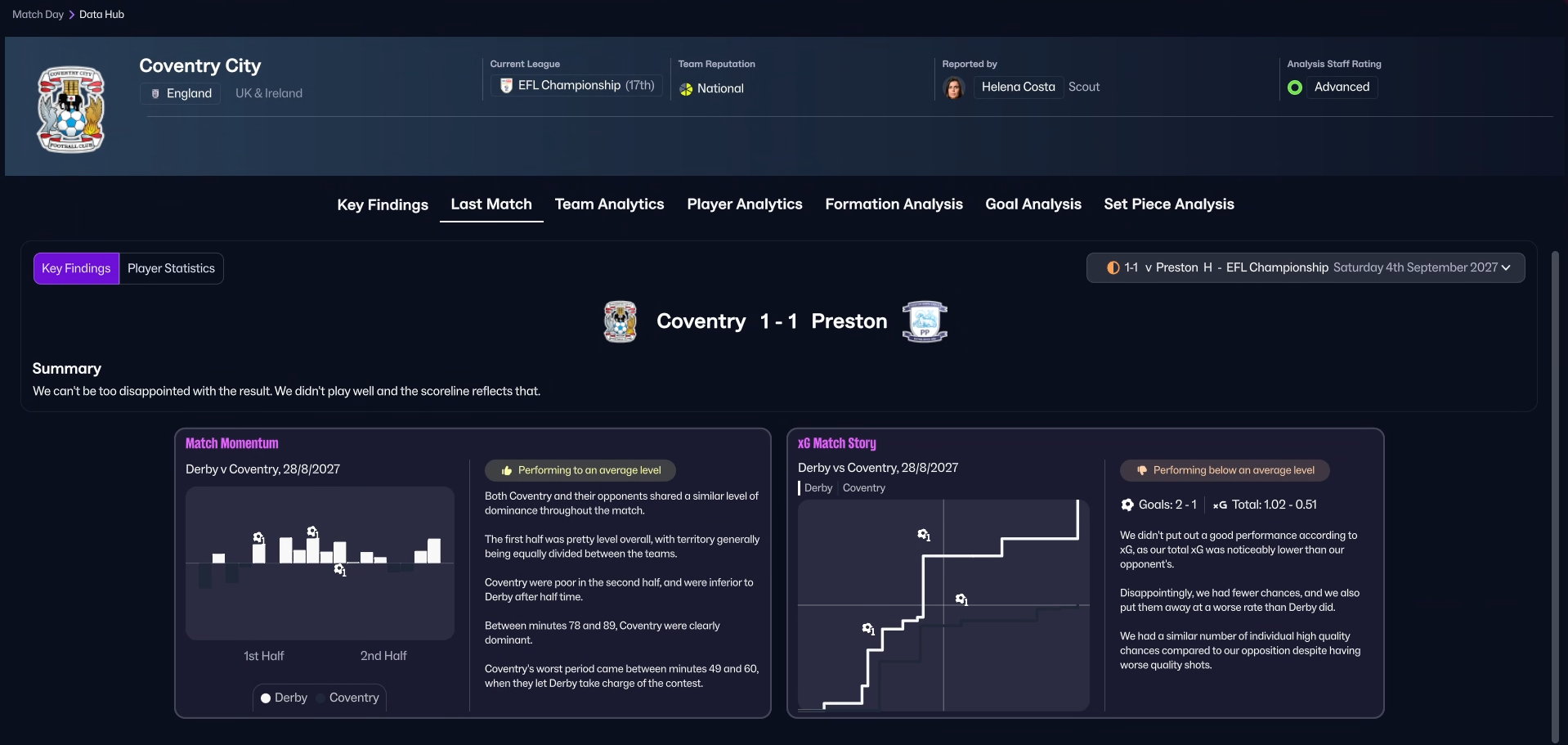Click the page's vertical scrollbar
The height and width of the screenshot is (745, 1568).
click(x=1555, y=497)
